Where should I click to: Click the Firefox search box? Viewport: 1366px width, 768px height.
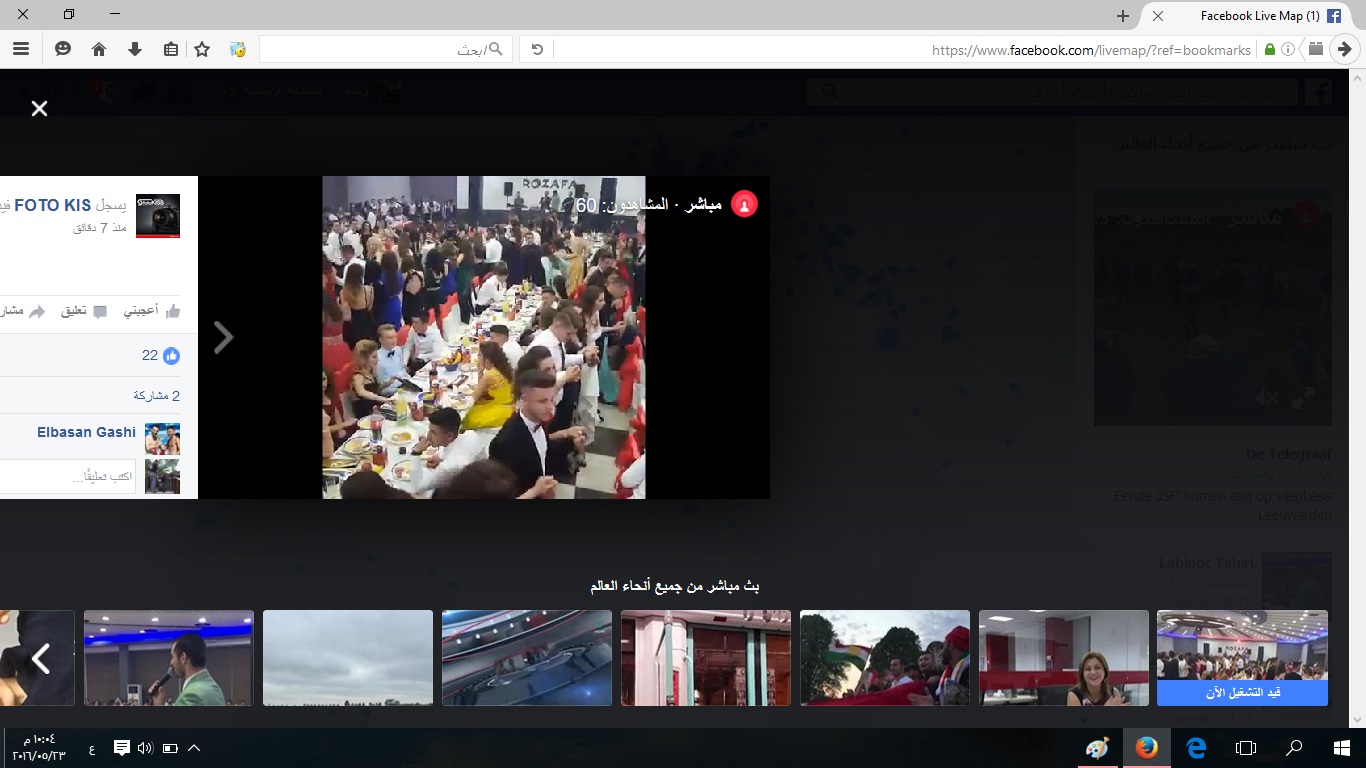(x=386, y=49)
